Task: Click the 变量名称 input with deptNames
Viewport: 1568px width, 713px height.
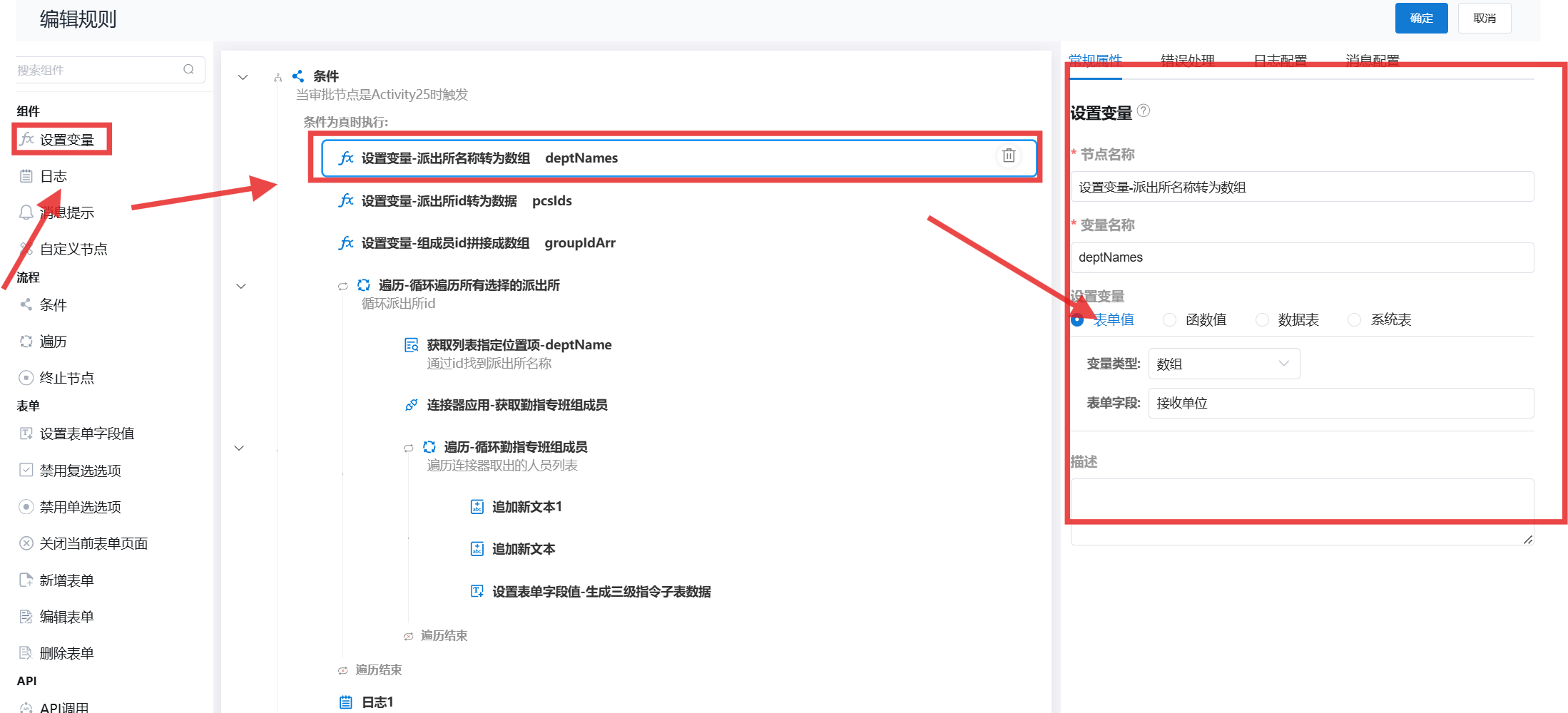Action: coord(1301,257)
